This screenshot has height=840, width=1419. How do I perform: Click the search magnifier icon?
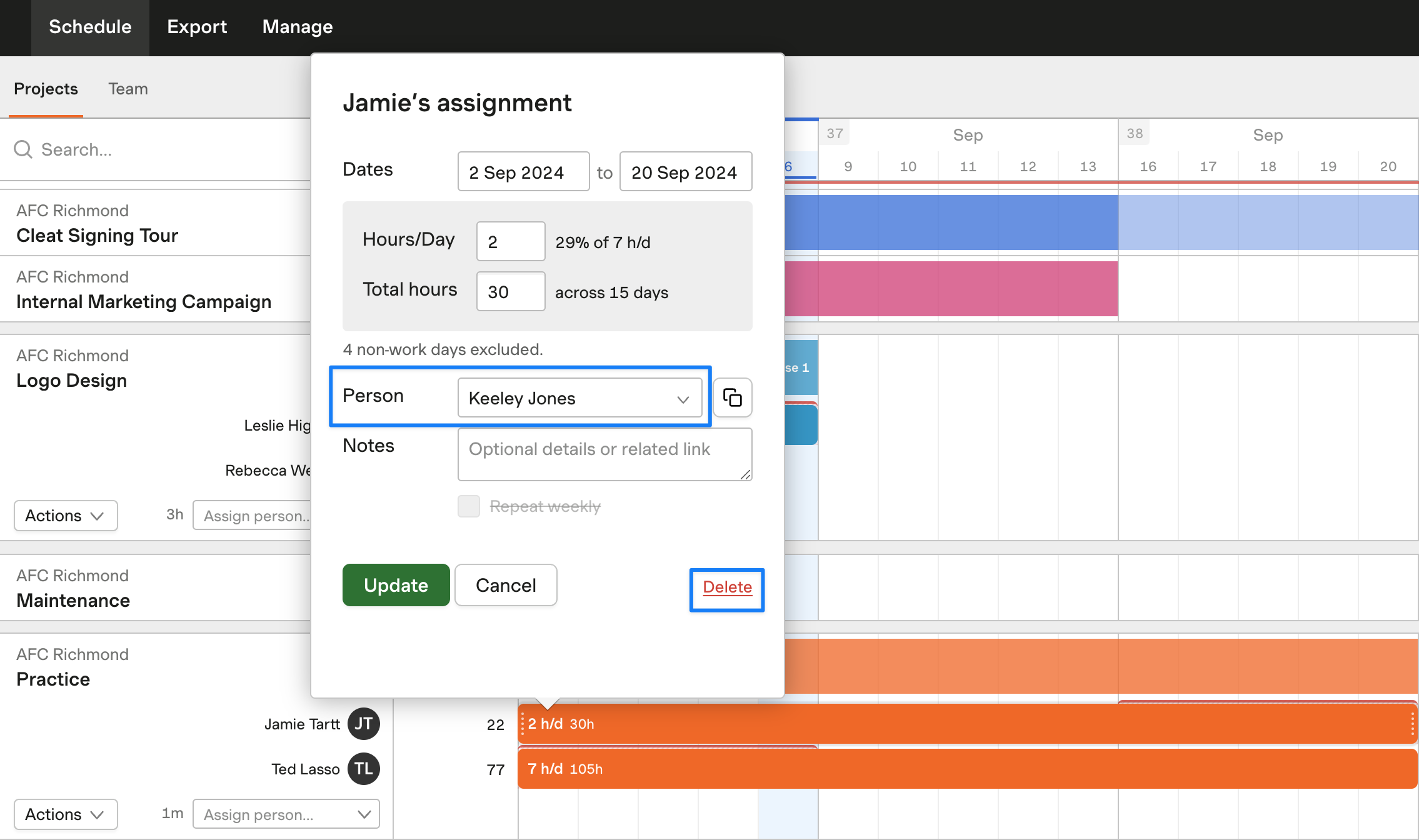[x=23, y=149]
